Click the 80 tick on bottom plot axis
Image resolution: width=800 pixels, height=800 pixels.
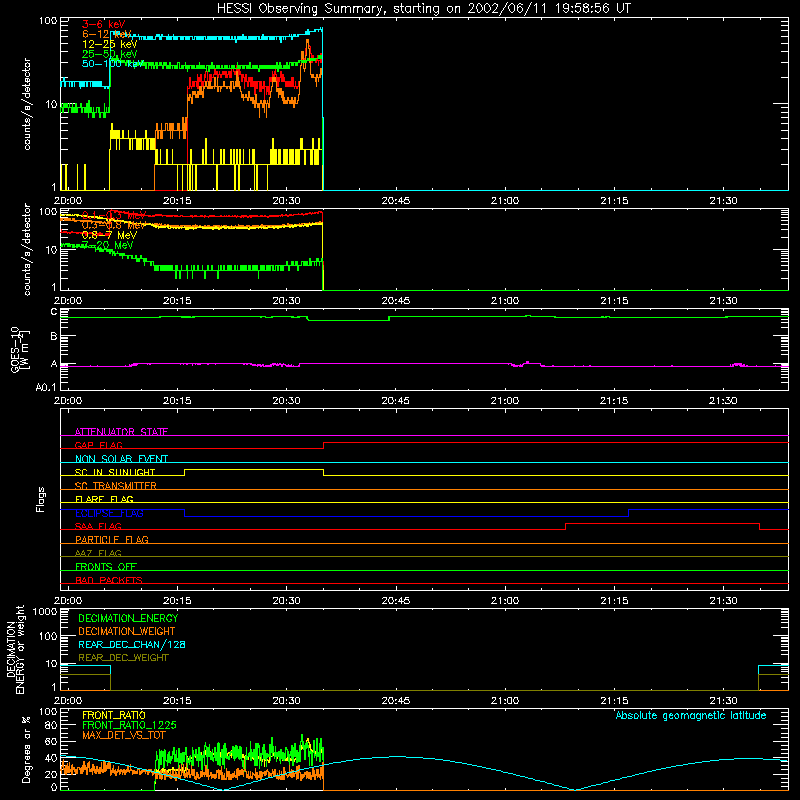tap(51, 725)
